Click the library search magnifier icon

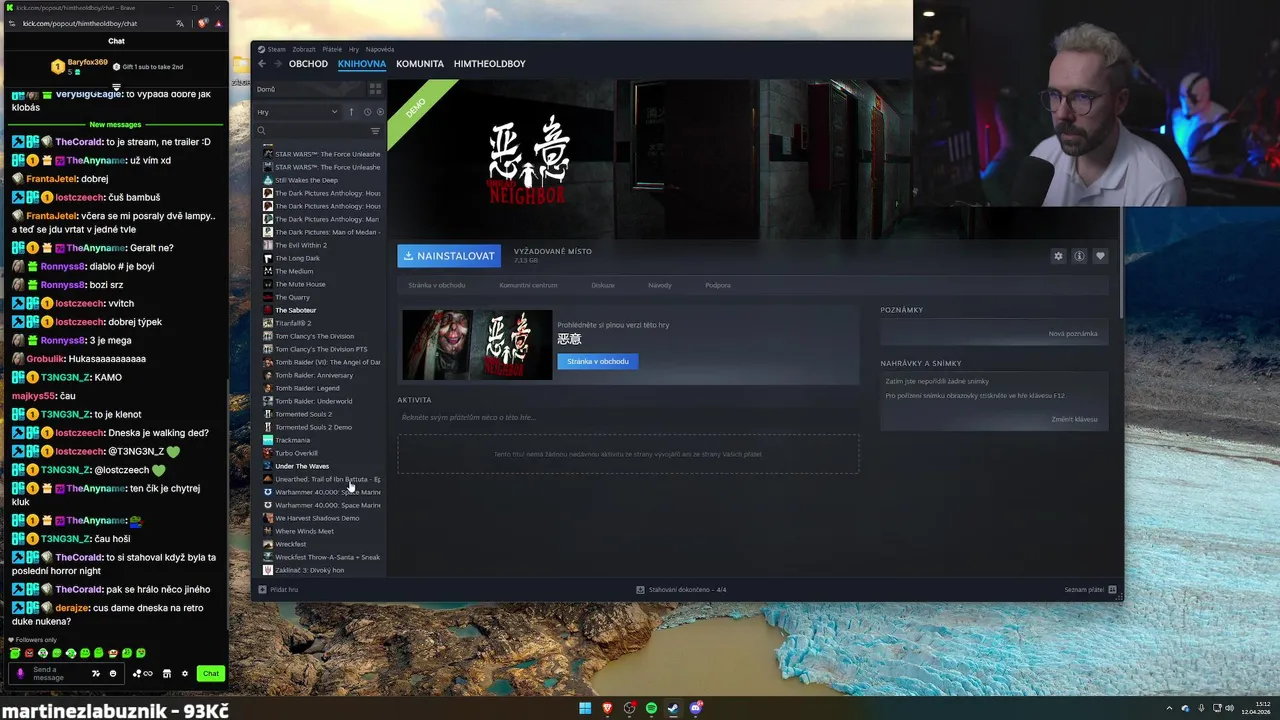pos(261,131)
